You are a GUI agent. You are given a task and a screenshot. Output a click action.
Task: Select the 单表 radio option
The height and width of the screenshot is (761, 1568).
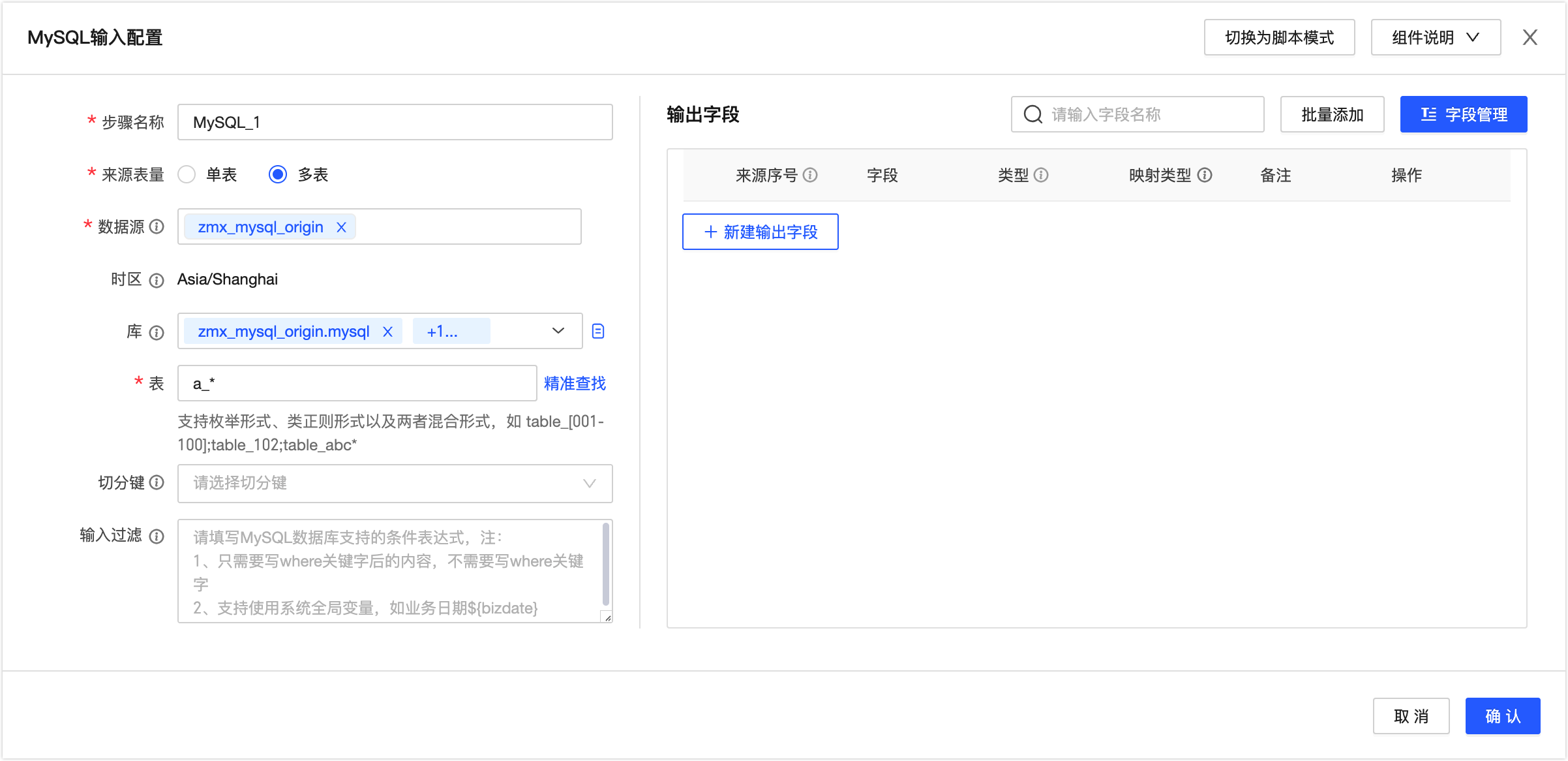tap(187, 174)
